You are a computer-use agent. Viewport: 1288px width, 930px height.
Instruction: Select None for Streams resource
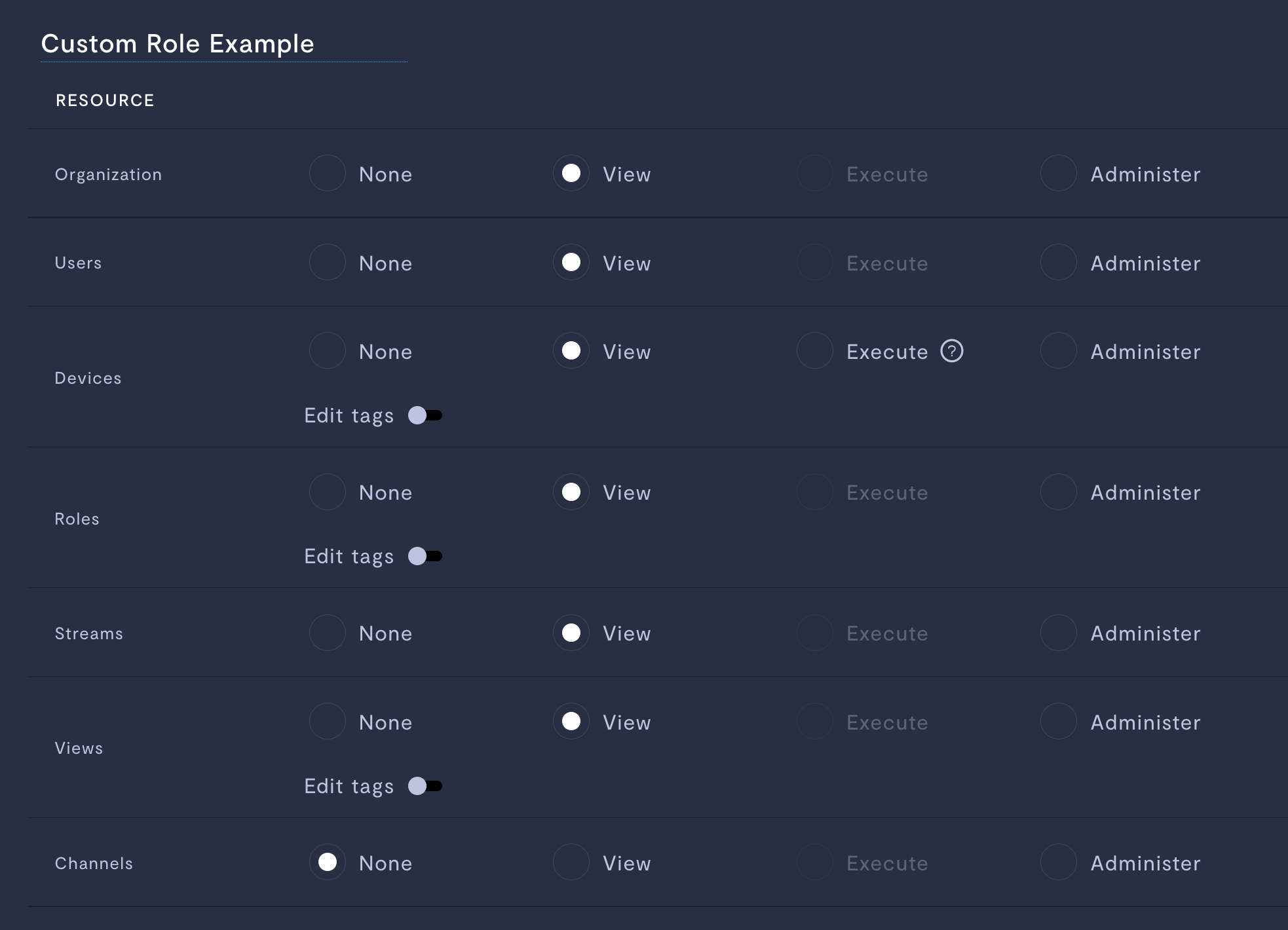[328, 633]
